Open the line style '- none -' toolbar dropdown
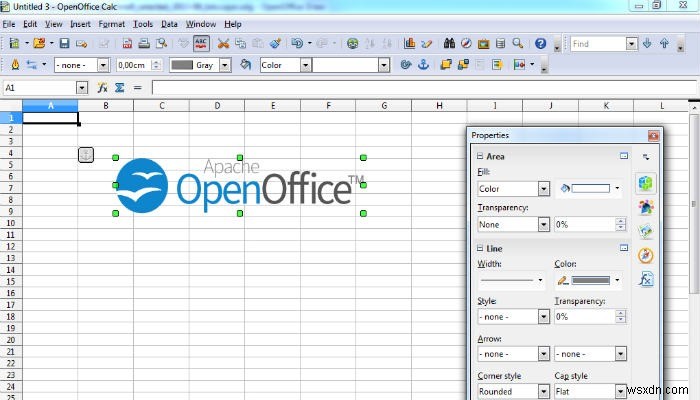The width and height of the screenshot is (700, 400). click(x=103, y=65)
